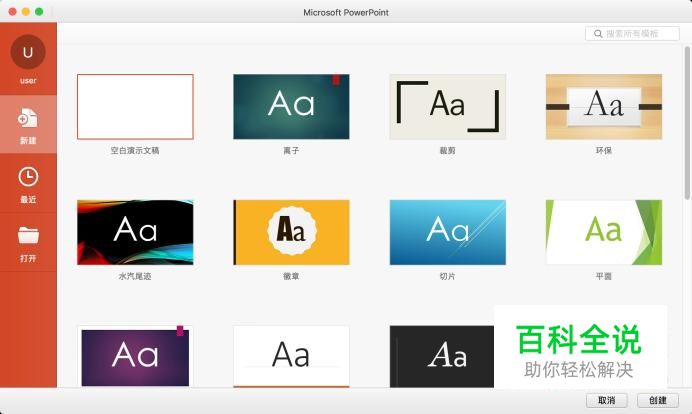Click the 切片 template label
The width and height of the screenshot is (692, 414).
[448, 276]
